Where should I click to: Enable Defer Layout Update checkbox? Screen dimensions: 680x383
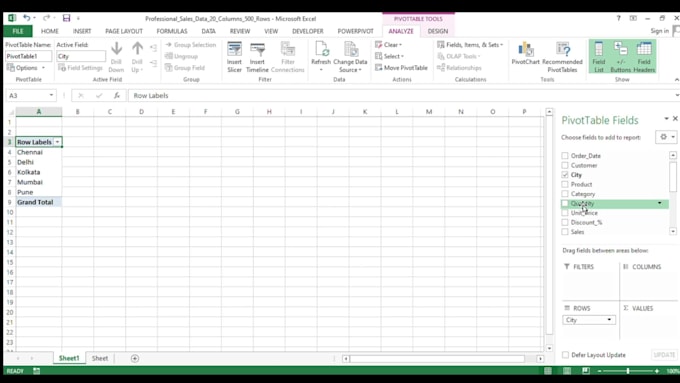click(566, 355)
